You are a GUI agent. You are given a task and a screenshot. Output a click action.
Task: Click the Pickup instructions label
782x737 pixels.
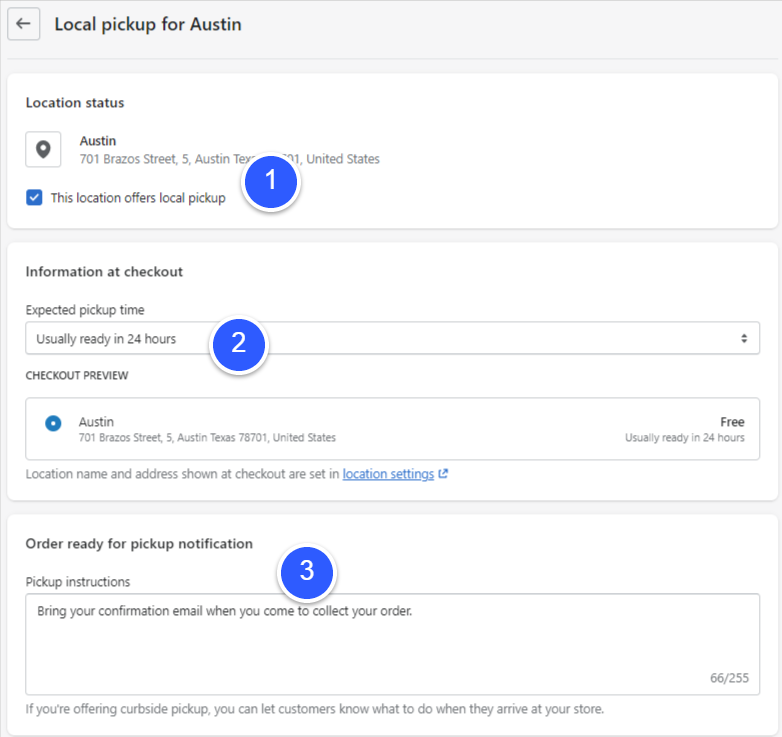[x=78, y=582]
